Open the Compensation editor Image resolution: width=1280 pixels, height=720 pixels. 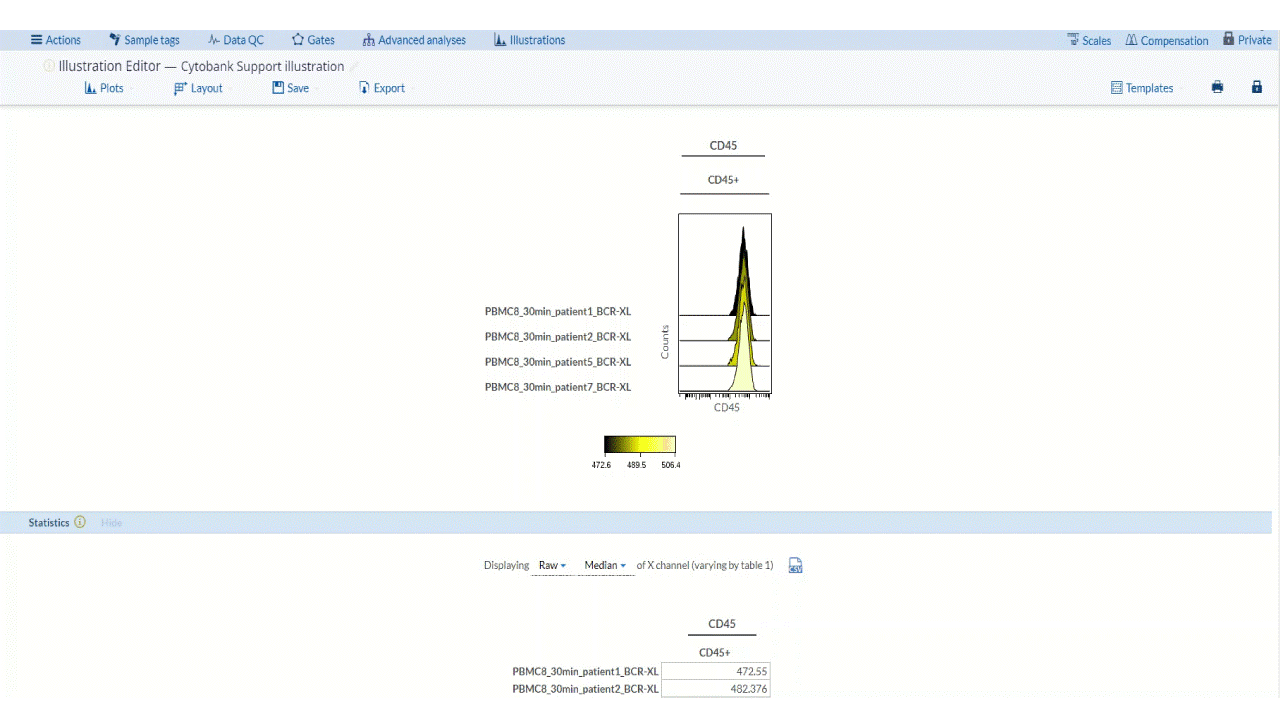point(1166,40)
